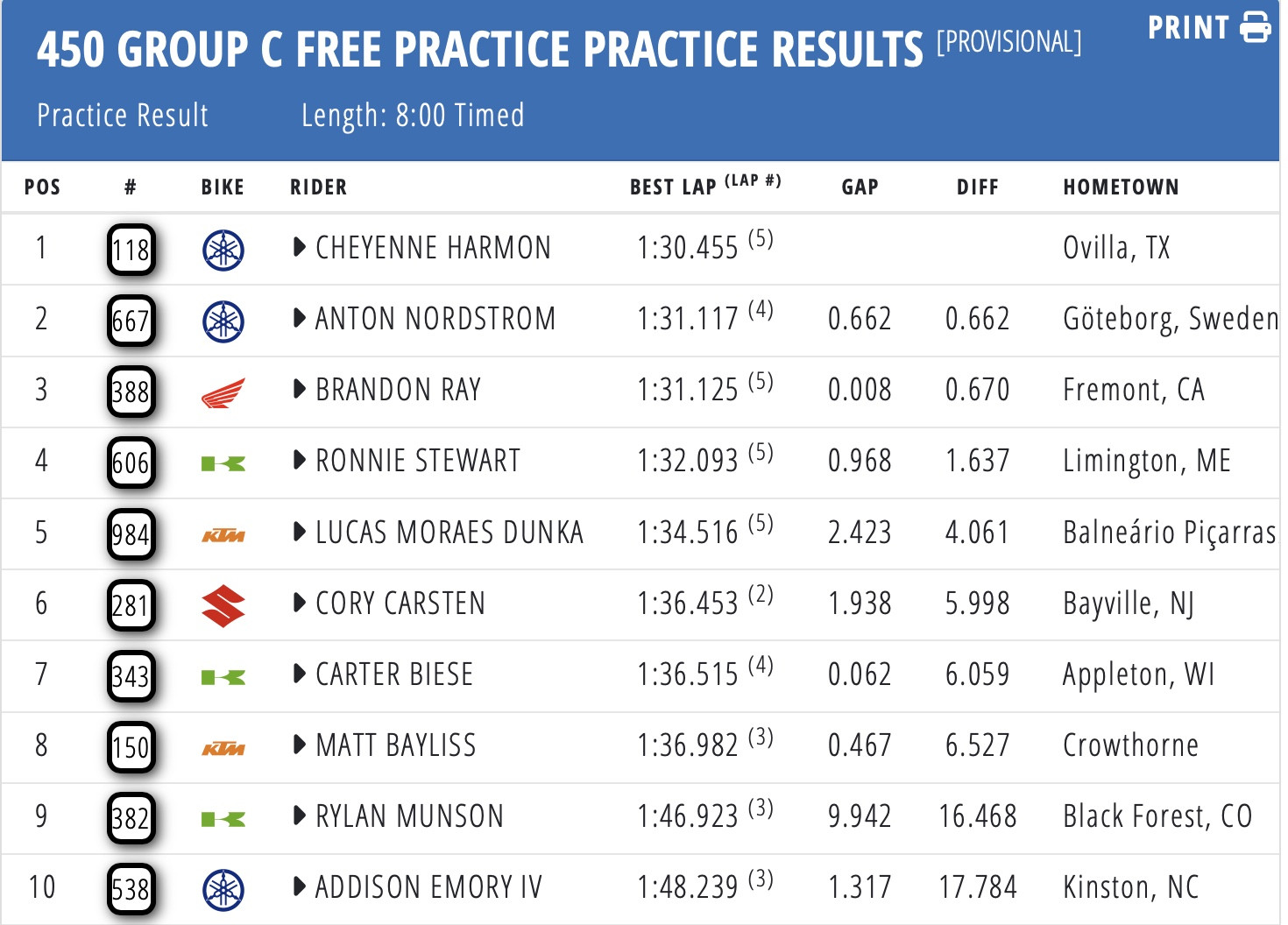Image resolution: width=1288 pixels, height=925 pixels.
Task: Click the printer icon beside PRINT
Action: click(x=1256, y=27)
